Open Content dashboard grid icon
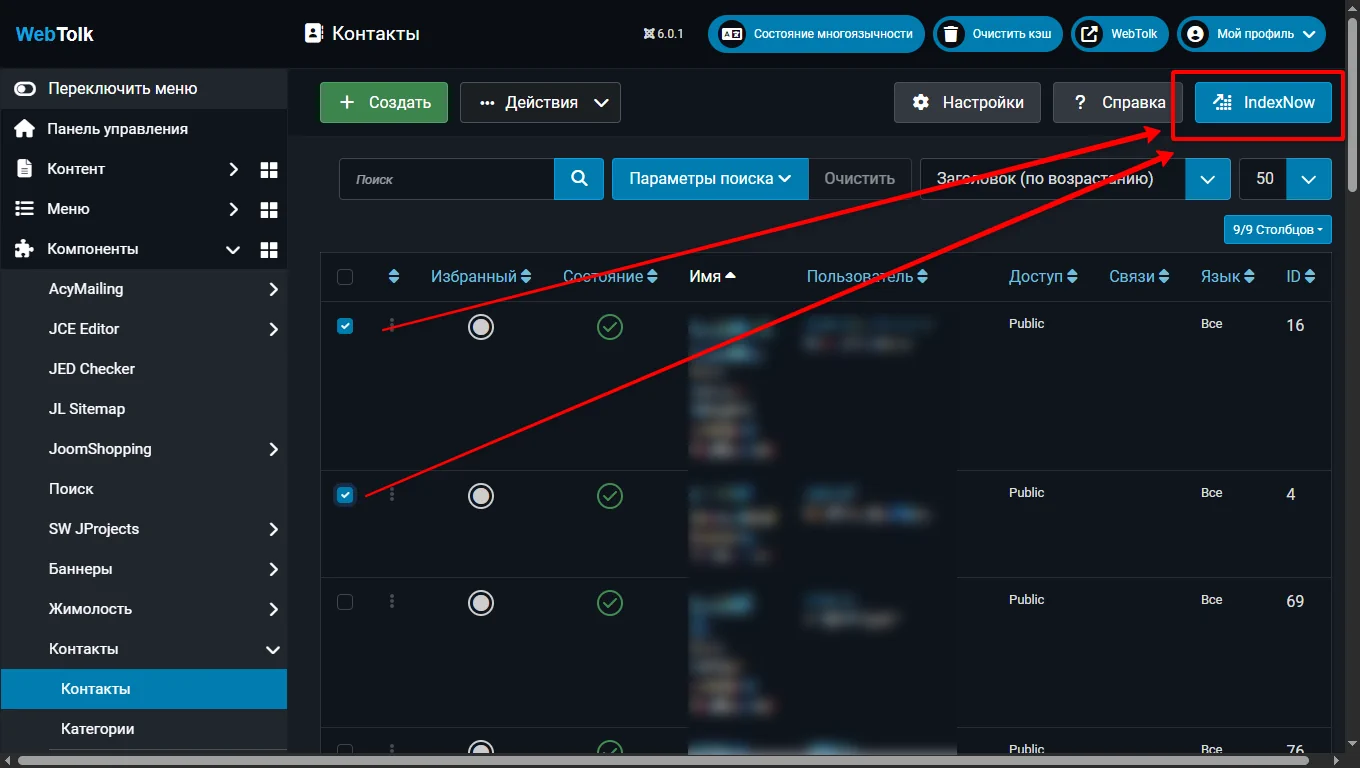Image resolution: width=1360 pixels, height=768 pixels. click(268, 169)
